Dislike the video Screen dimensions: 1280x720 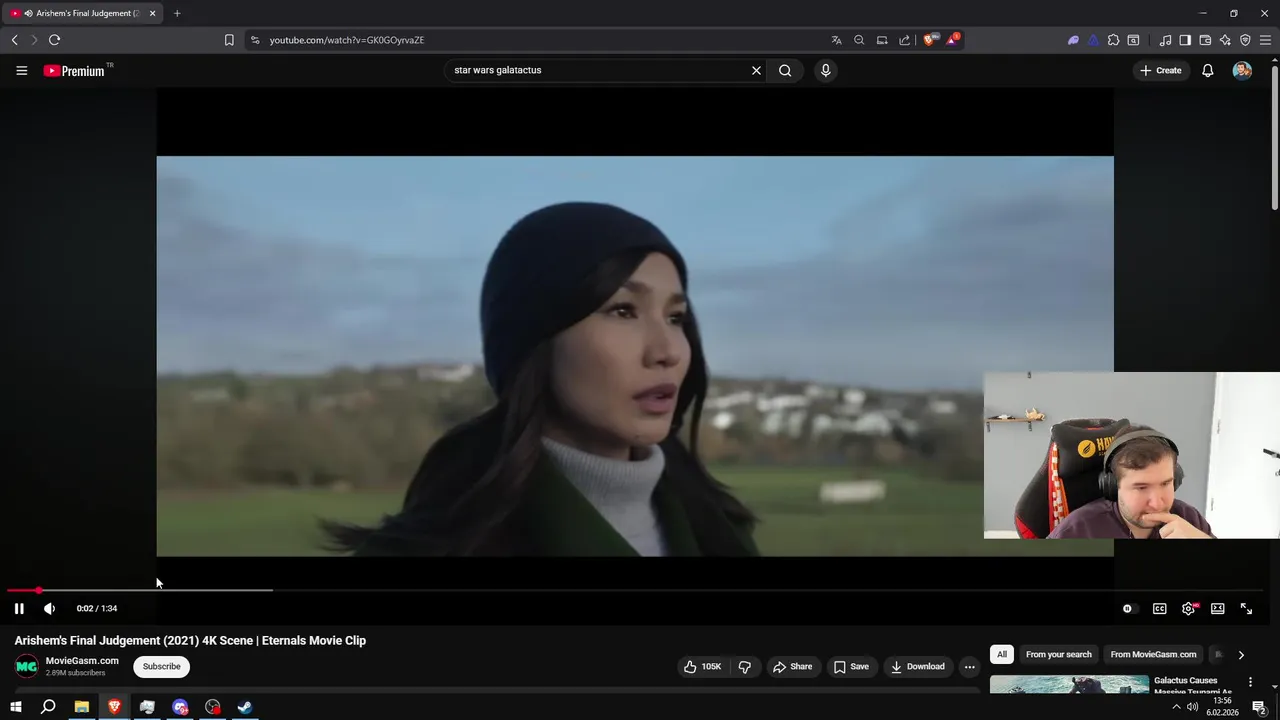click(x=745, y=666)
